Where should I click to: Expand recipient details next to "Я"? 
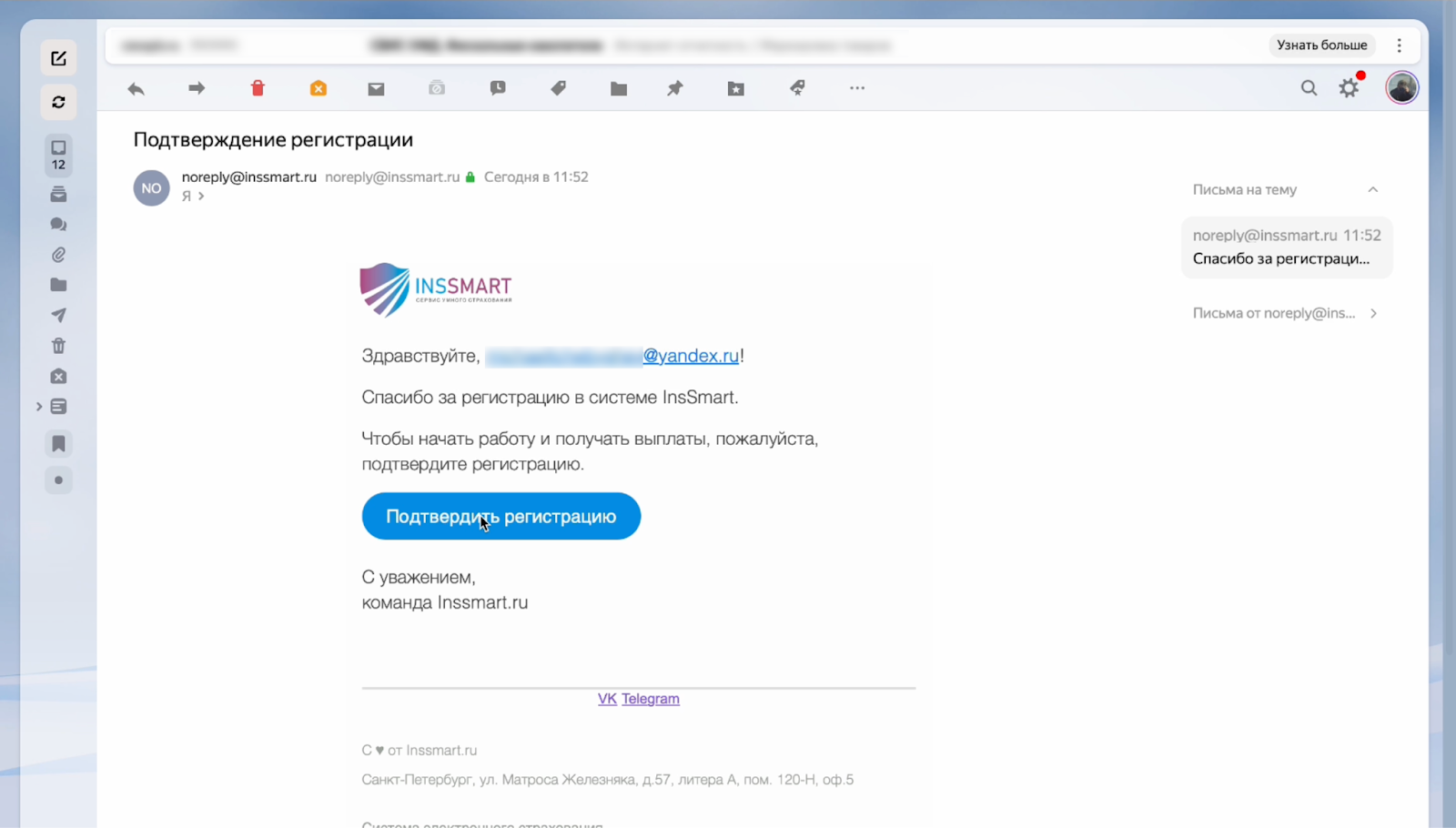coord(201,196)
